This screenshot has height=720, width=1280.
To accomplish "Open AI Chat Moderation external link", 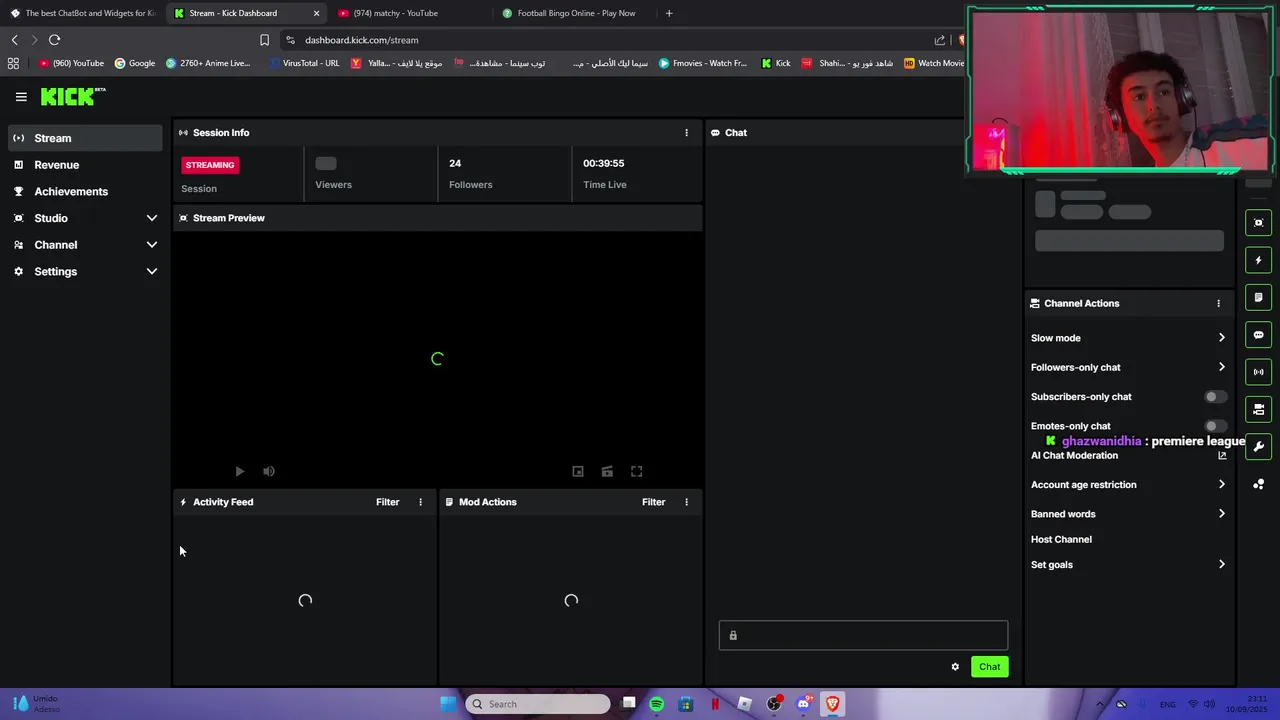I will pos(1222,456).
